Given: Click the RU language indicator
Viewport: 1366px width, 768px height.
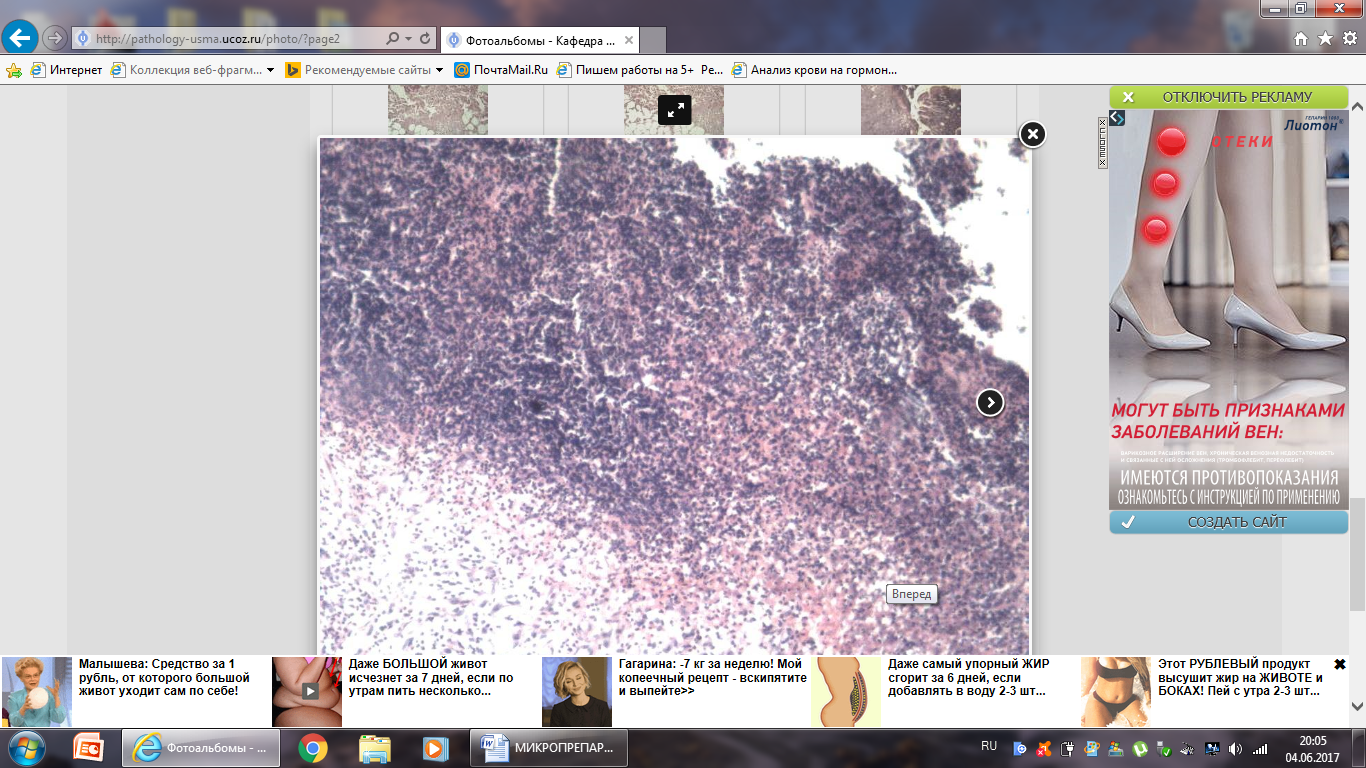Looking at the screenshot, I should (989, 746).
